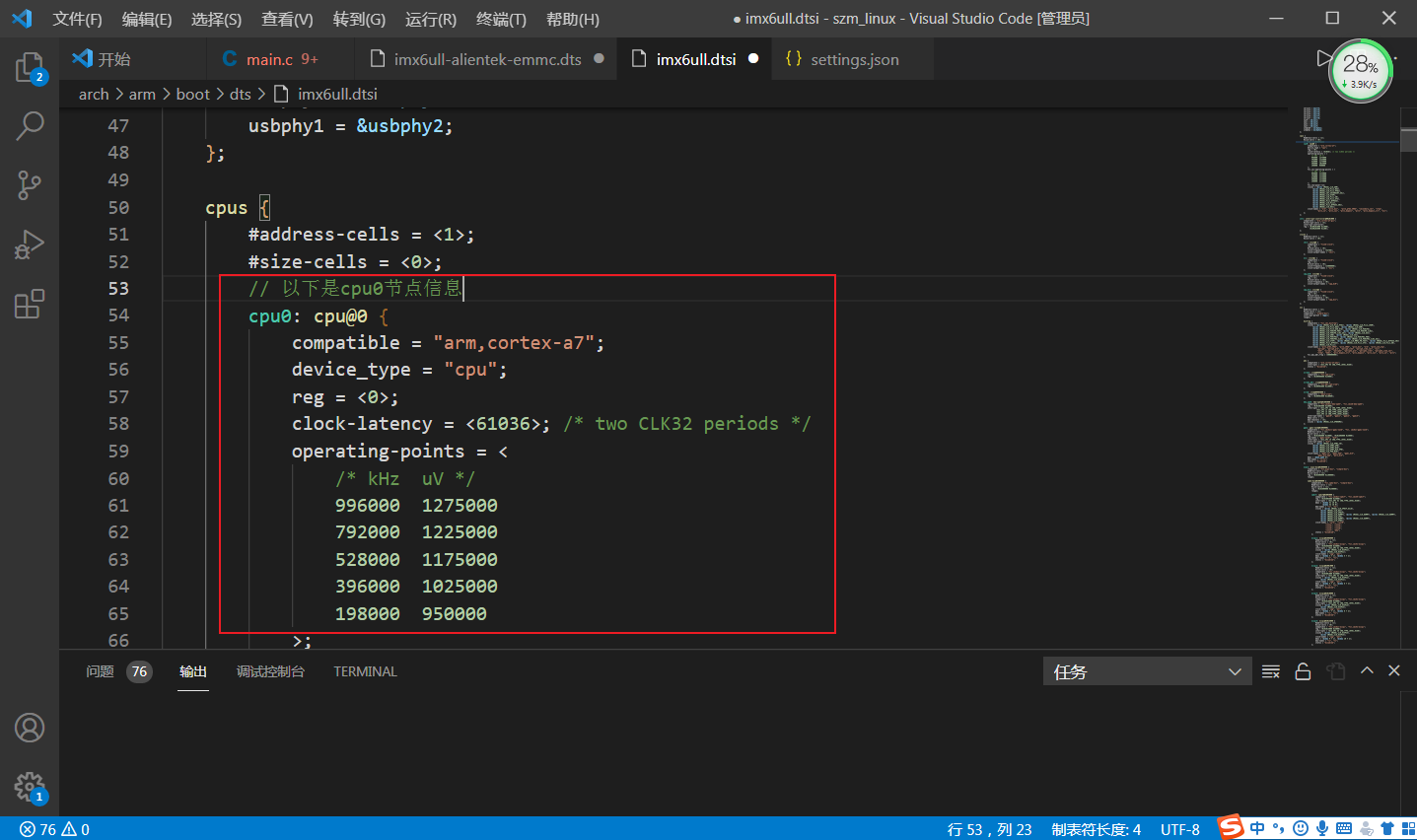1417x840 pixels.
Task: Click errors and warnings count in status bar
Action: [54, 829]
